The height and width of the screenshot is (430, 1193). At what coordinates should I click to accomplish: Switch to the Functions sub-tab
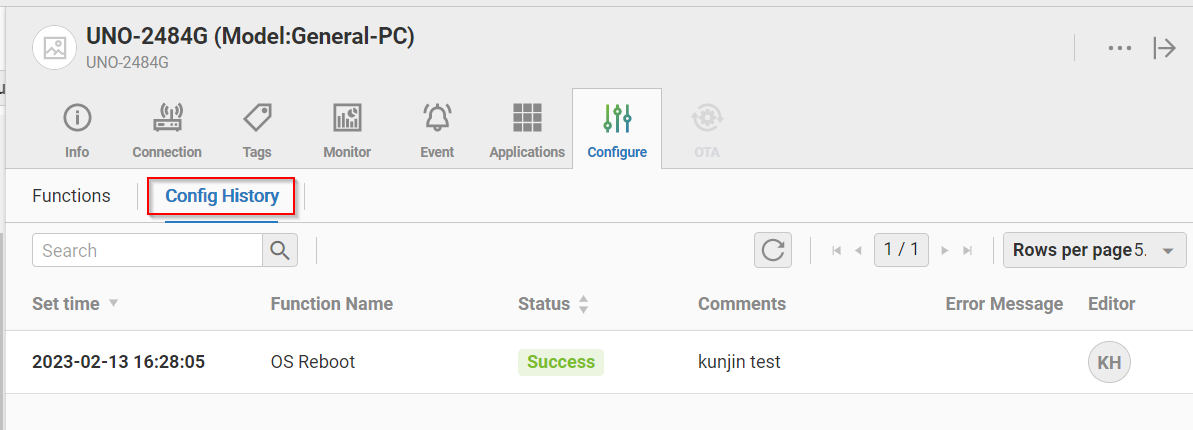(x=72, y=196)
